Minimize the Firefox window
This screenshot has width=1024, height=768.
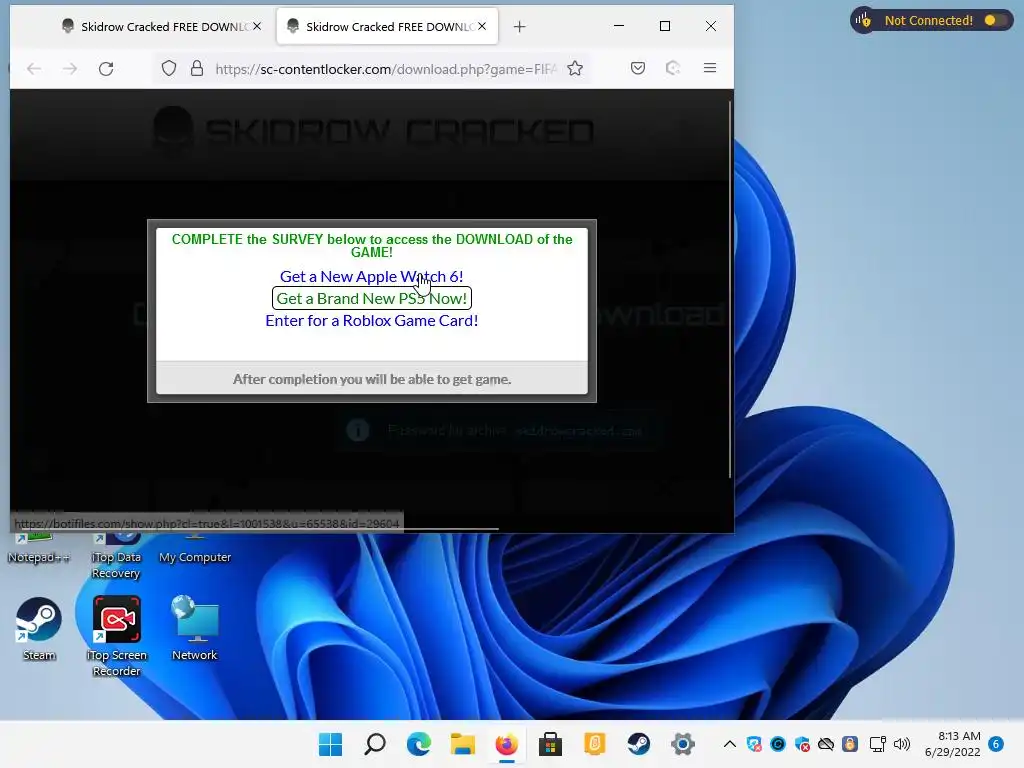pos(619,26)
